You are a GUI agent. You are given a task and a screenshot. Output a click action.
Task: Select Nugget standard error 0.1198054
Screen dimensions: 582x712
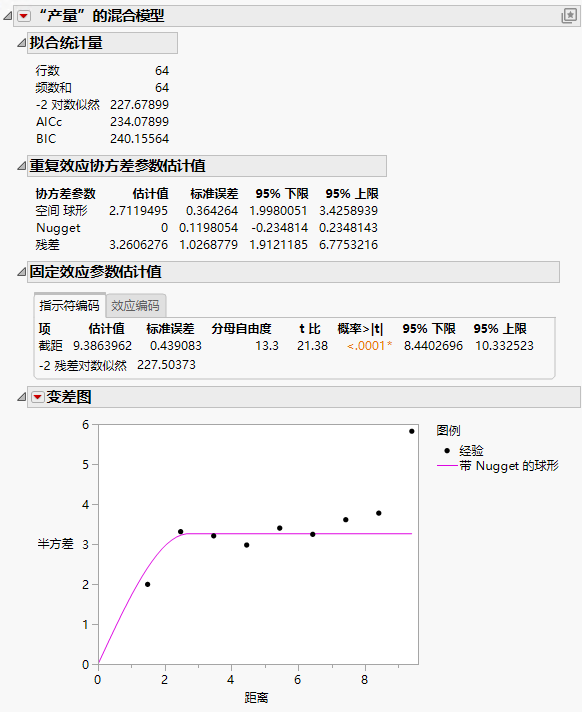click(208, 228)
